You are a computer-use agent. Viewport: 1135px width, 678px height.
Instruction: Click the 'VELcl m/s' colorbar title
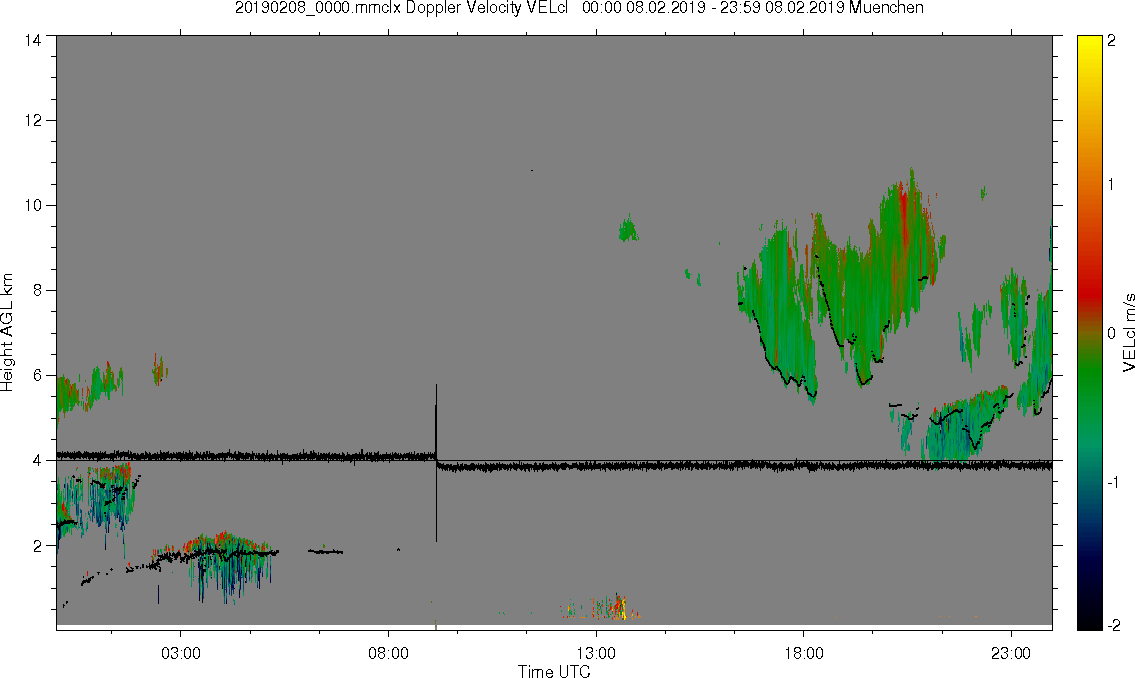(x=1128, y=334)
